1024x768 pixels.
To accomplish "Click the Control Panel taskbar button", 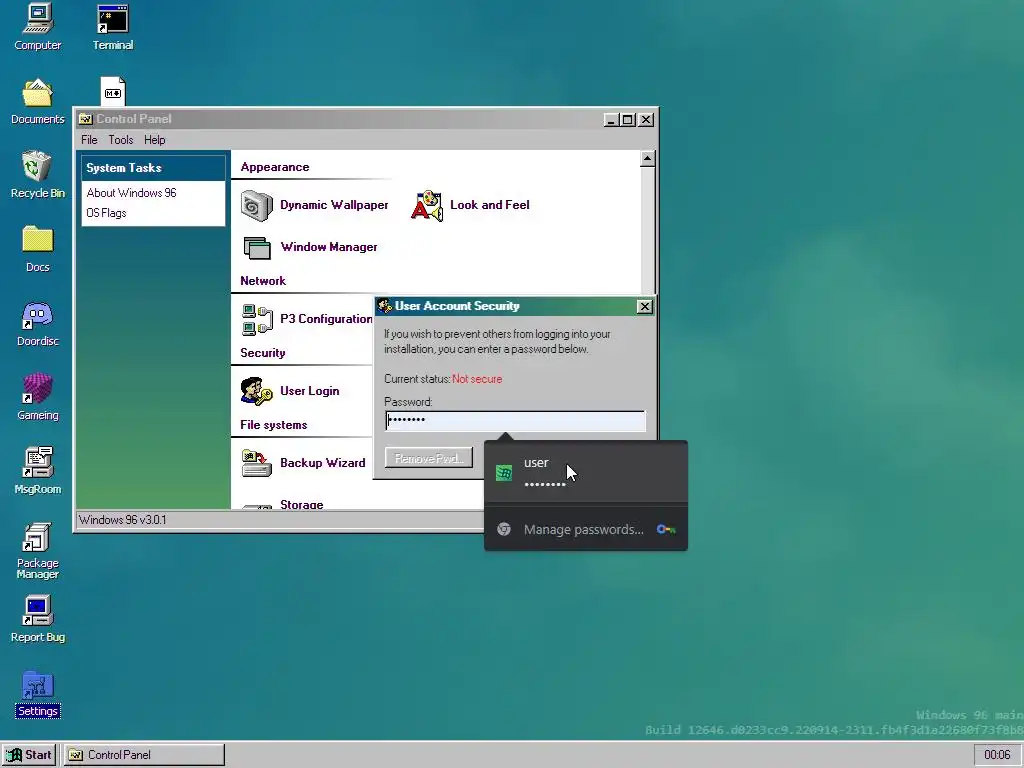I will 144,755.
